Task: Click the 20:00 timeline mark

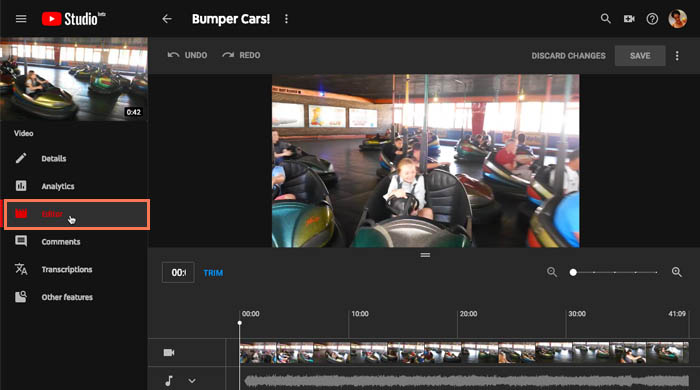Action: [468, 314]
